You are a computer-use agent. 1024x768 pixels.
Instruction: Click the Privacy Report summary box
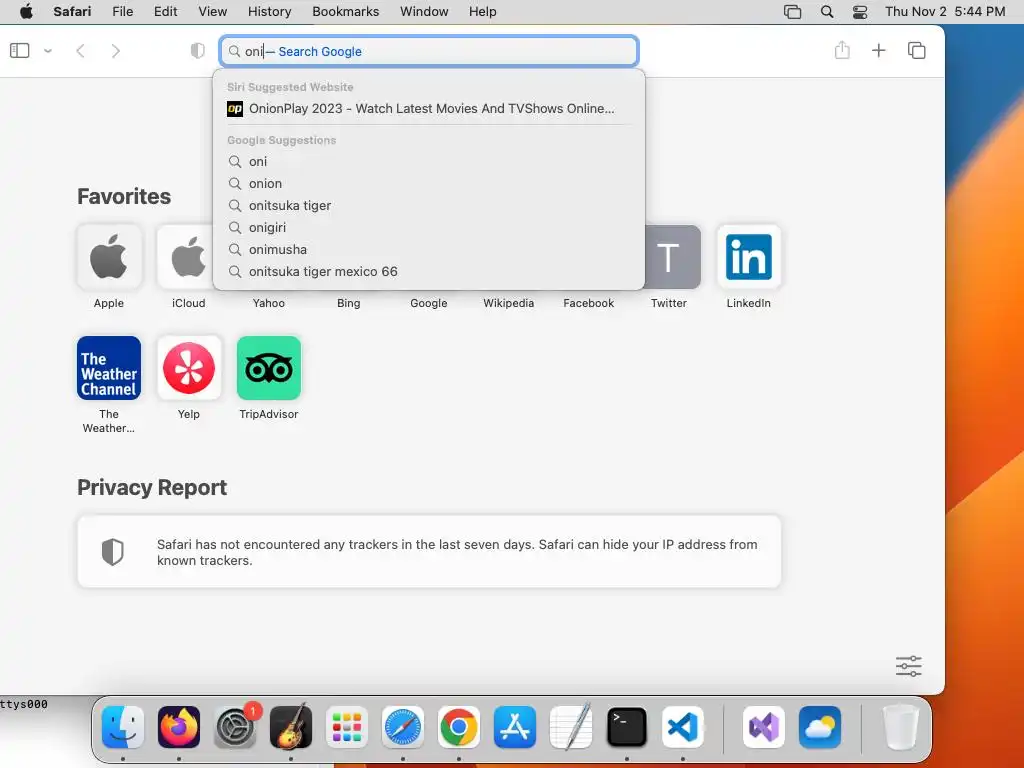(429, 552)
